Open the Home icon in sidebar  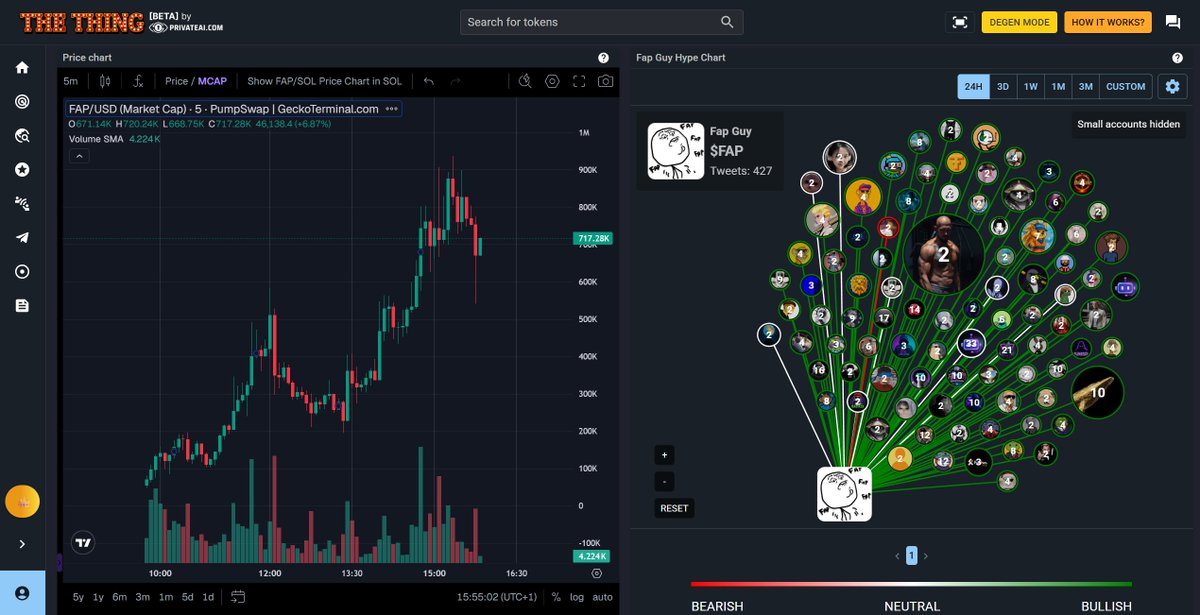(x=22, y=68)
